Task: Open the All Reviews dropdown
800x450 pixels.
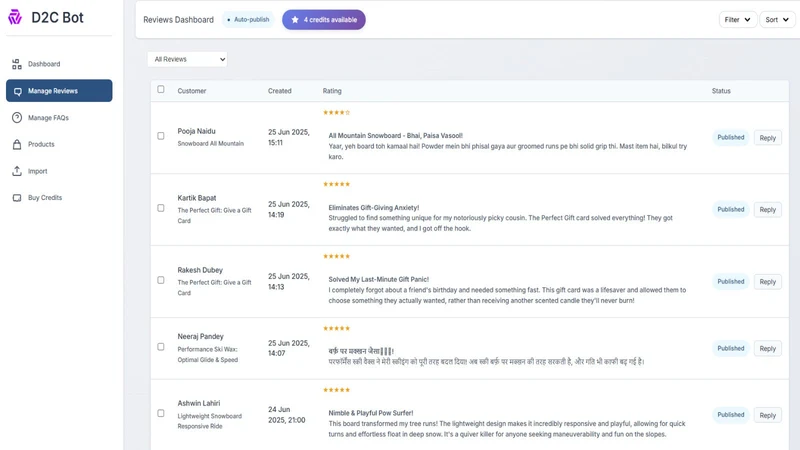Action: (187, 59)
